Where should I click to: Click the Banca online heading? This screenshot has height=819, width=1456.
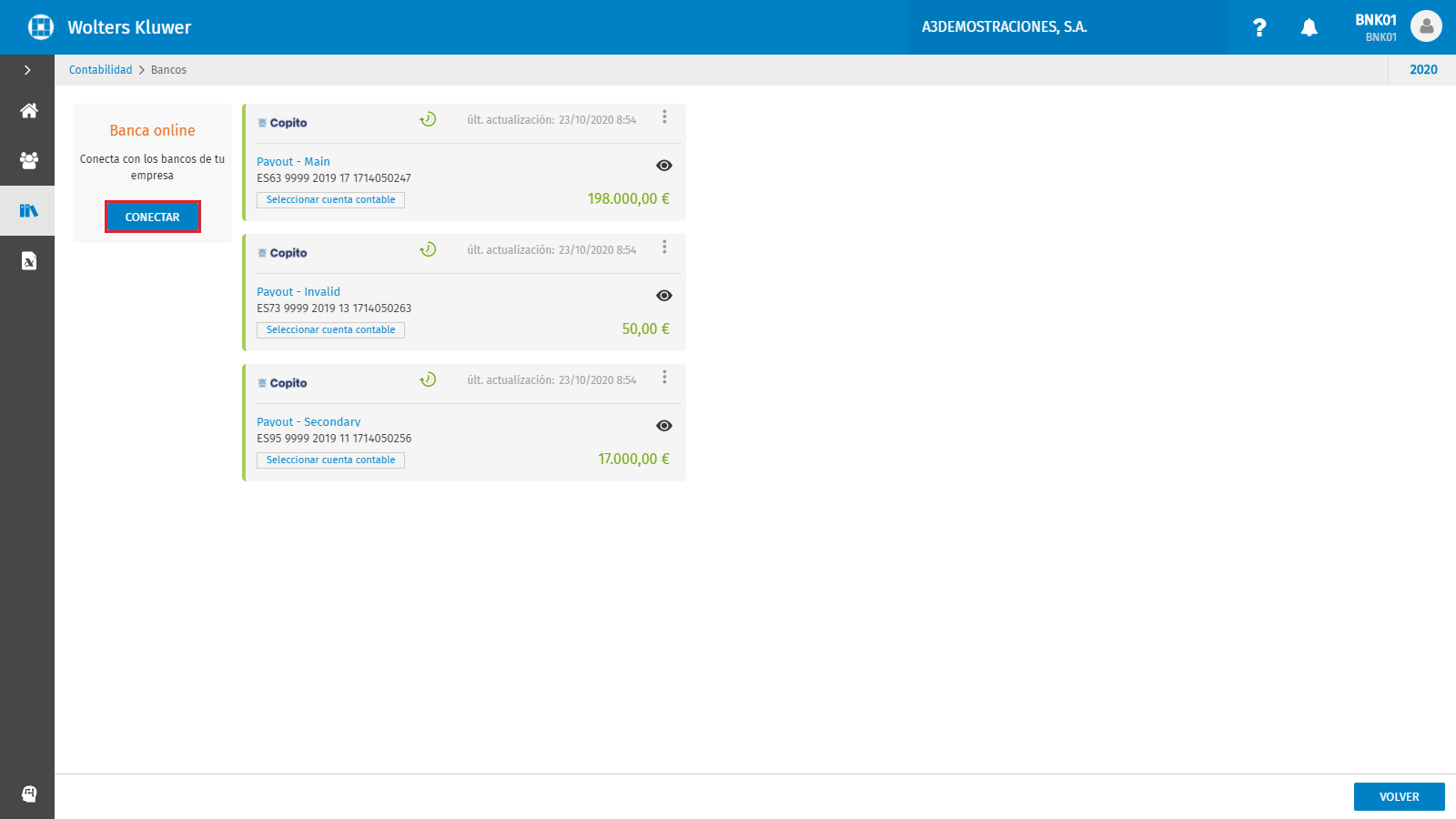[x=152, y=130]
